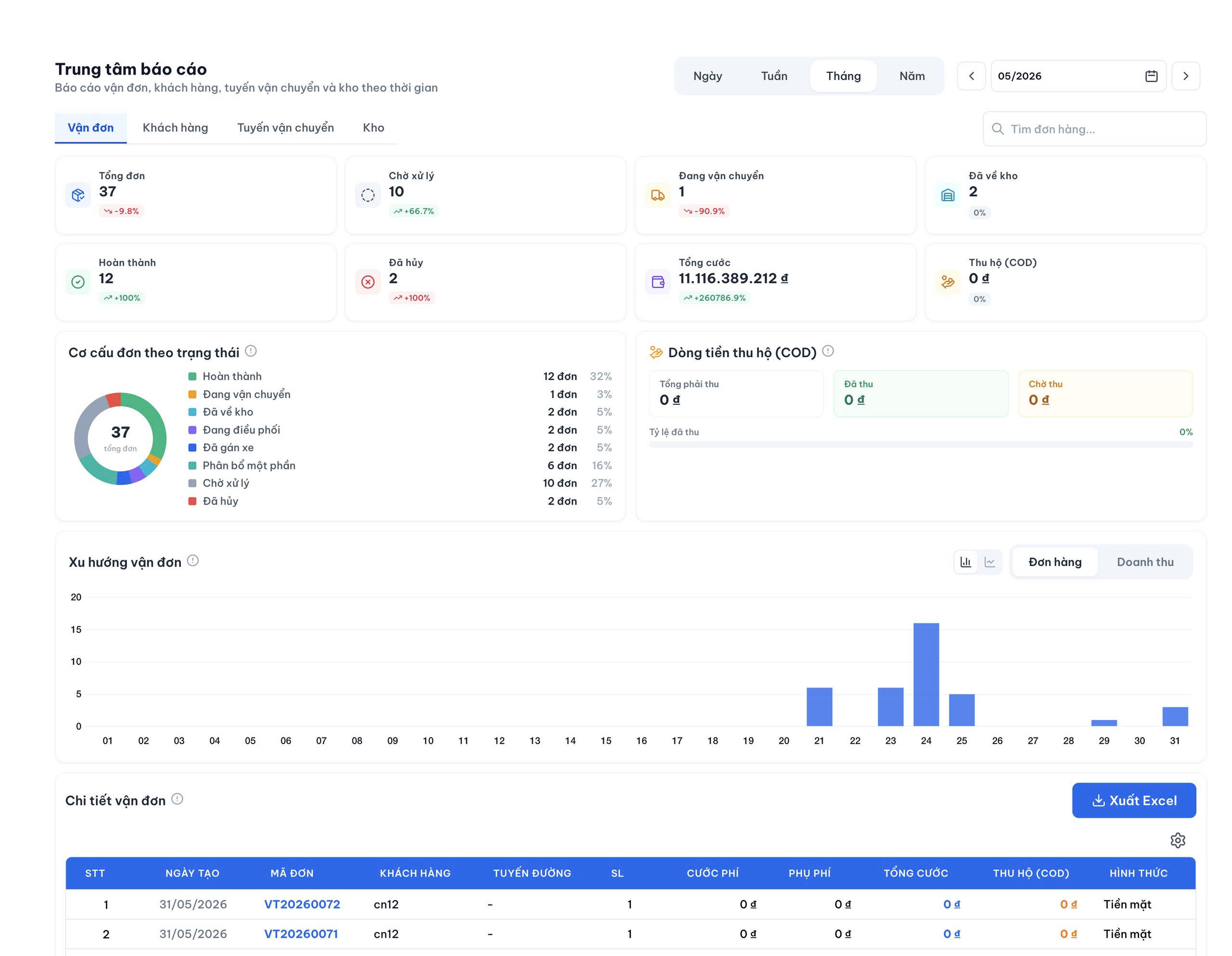Toggle trend chart to Doanh thu
The height and width of the screenshot is (956, 1232).
1144,562
